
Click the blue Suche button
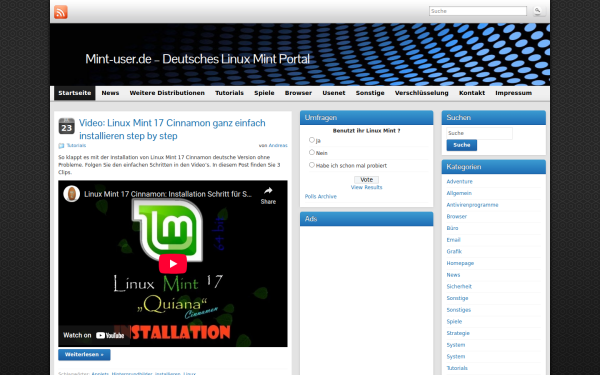(x=461, y=145)
